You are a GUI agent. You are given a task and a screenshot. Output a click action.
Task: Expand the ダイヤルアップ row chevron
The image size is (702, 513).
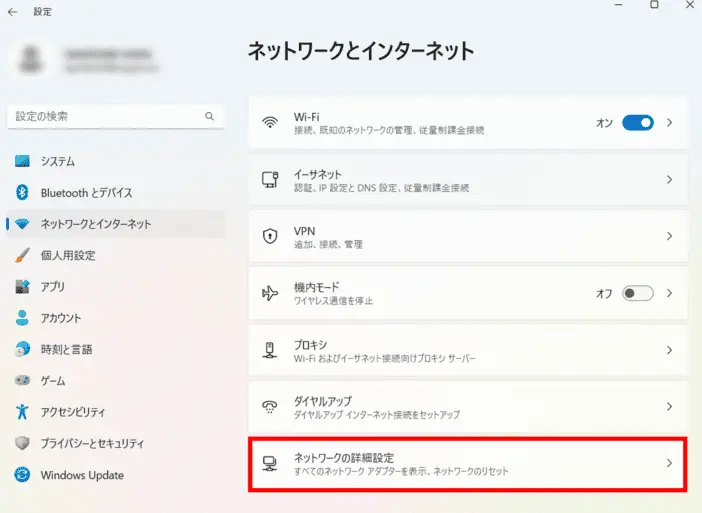point(669,407)
